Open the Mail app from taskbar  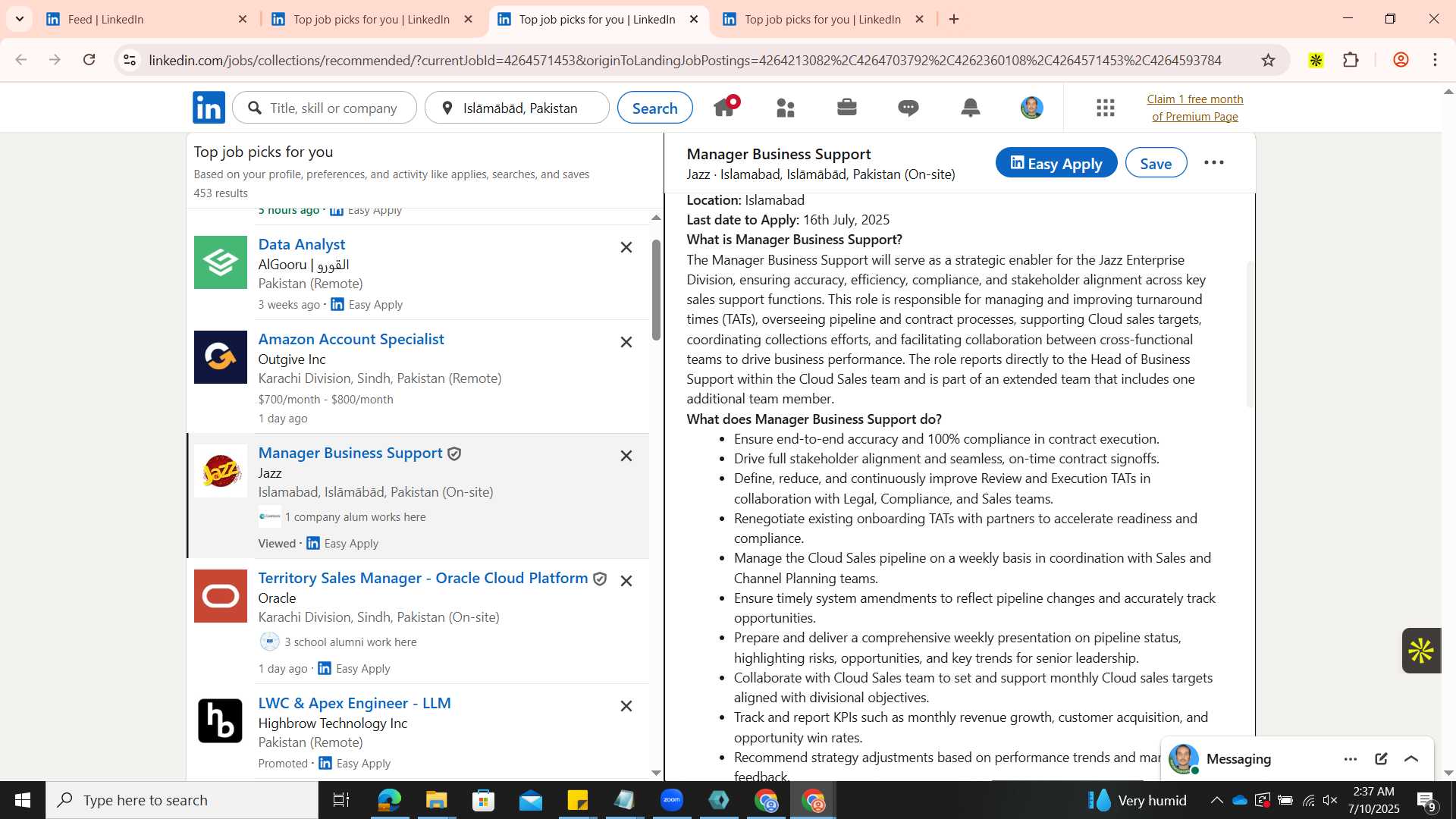click(531, 800)
